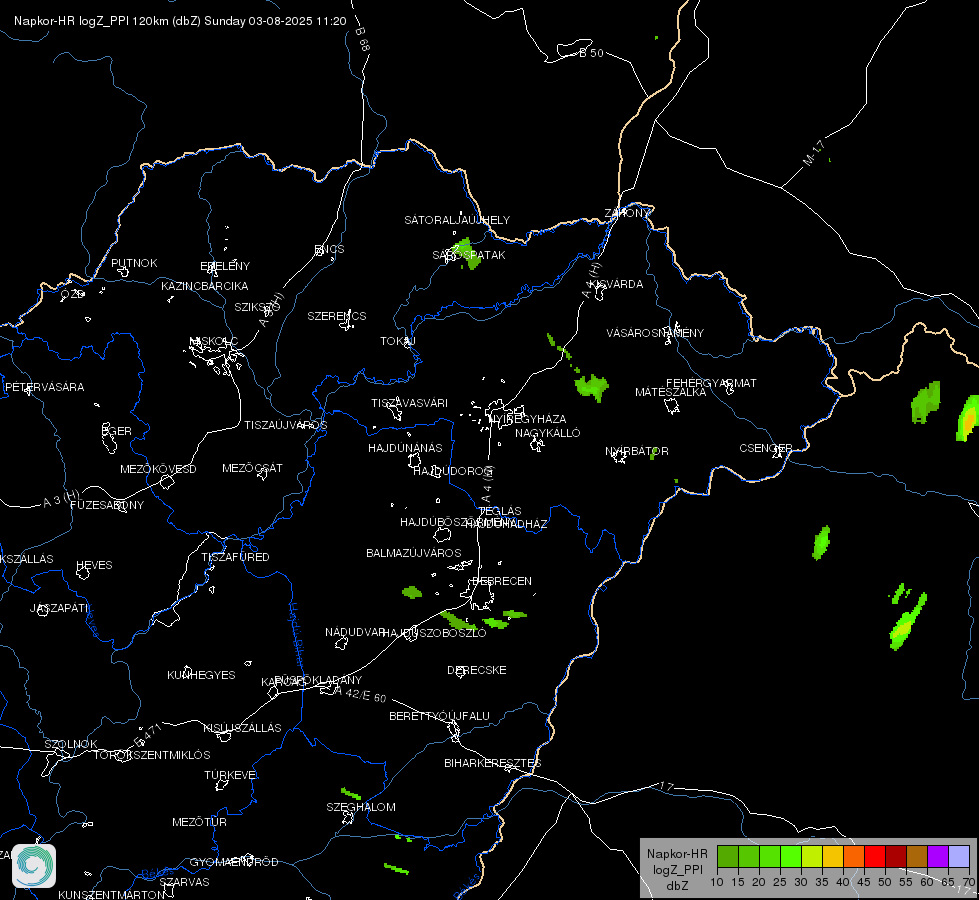Click the MEZŐTÚR city label
Viewport: 979px width, 900px height.
199,822
